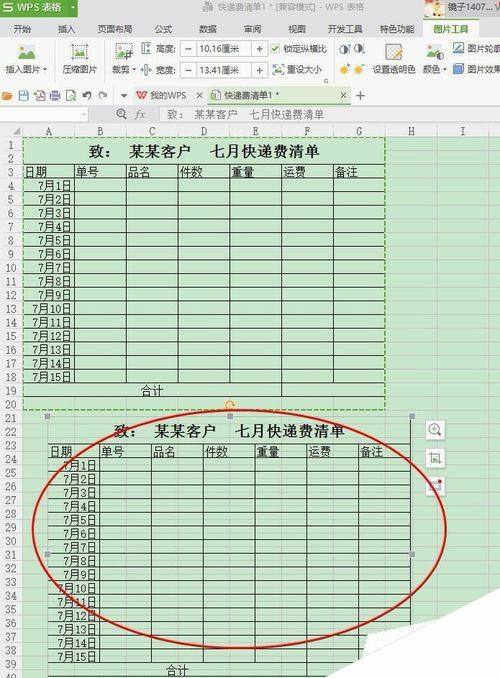This screenshot has height=678, width=500.
Task: Click the Save disk icon
Action: pos(23,96)
